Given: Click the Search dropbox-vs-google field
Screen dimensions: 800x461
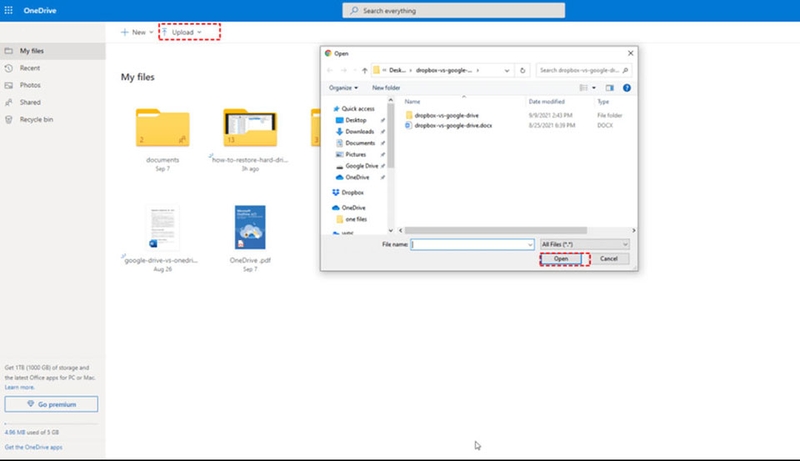Looking at the screenshot, I should [x=584, y=70].
